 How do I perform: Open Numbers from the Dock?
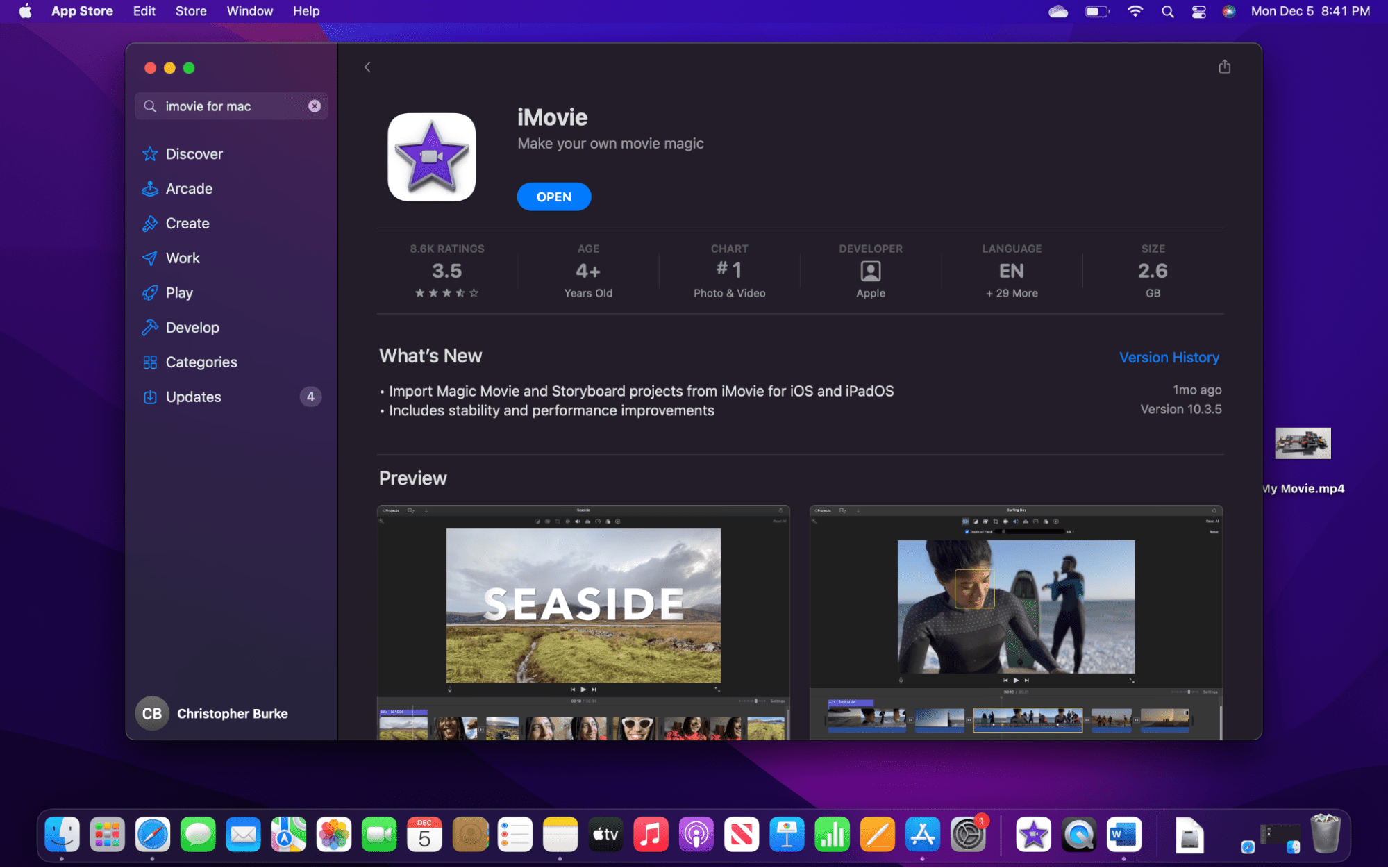point(832,835)
